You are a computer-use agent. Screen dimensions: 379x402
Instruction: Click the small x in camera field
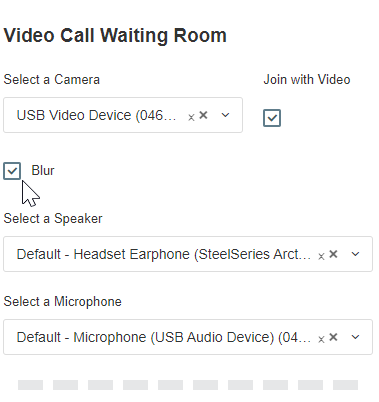pyautogui.click(x=191, y=117)
